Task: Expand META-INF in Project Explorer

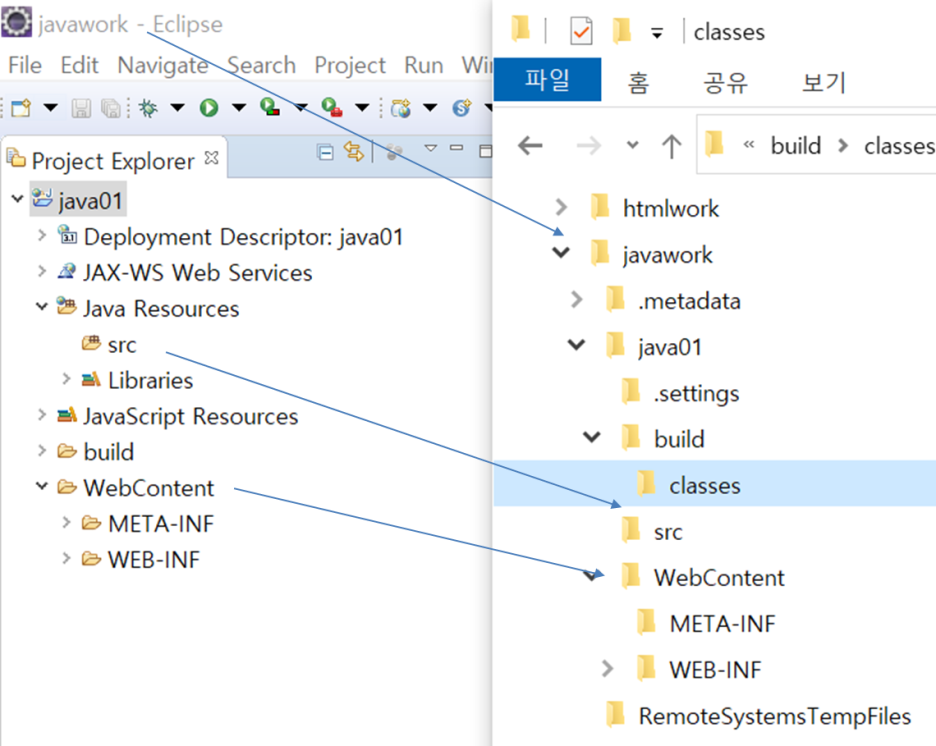Action: click(66, 522)
